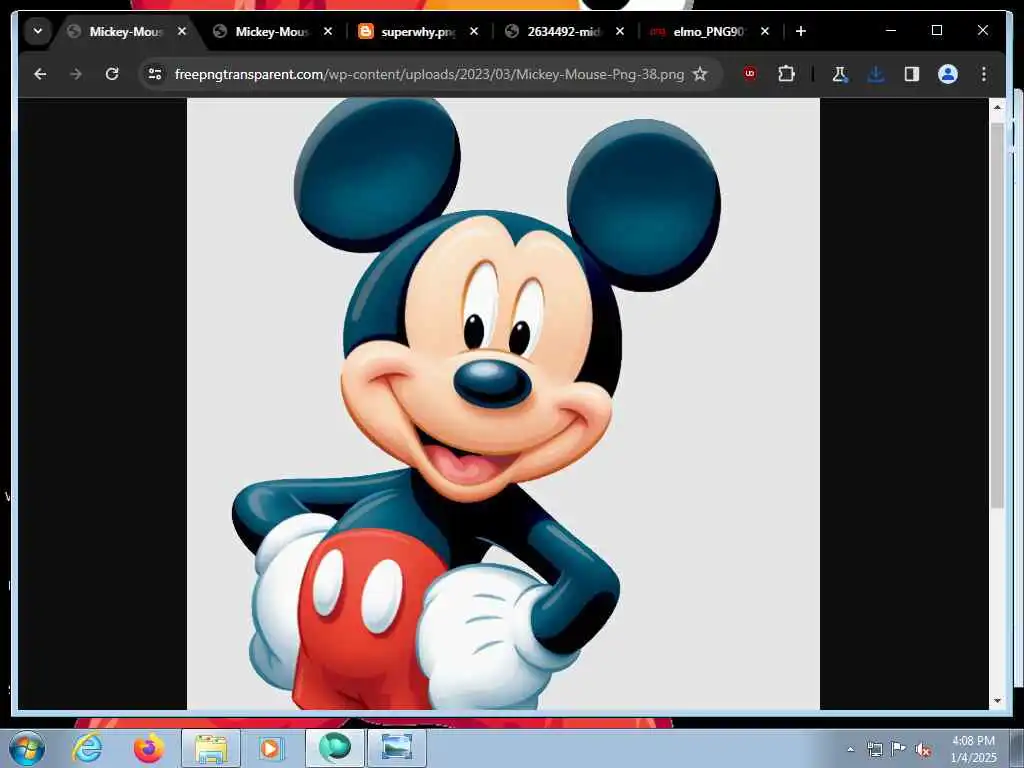The width and height of the screenshot is (1024, 768).
Task: Launch Firefox from taskbar
Action: point(149,748)
